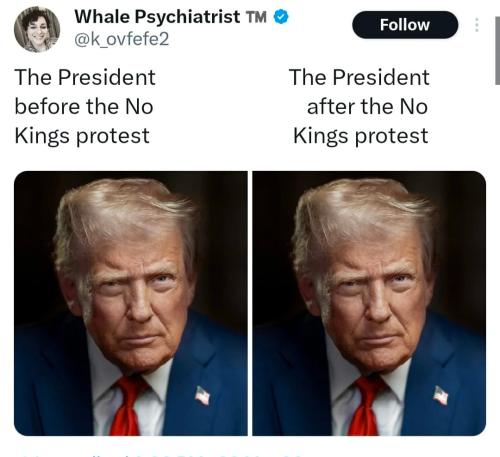This screenshot has height=457, width=500.
Task: Click the flag lapel pin in left photo
Action: pos(202,395)
